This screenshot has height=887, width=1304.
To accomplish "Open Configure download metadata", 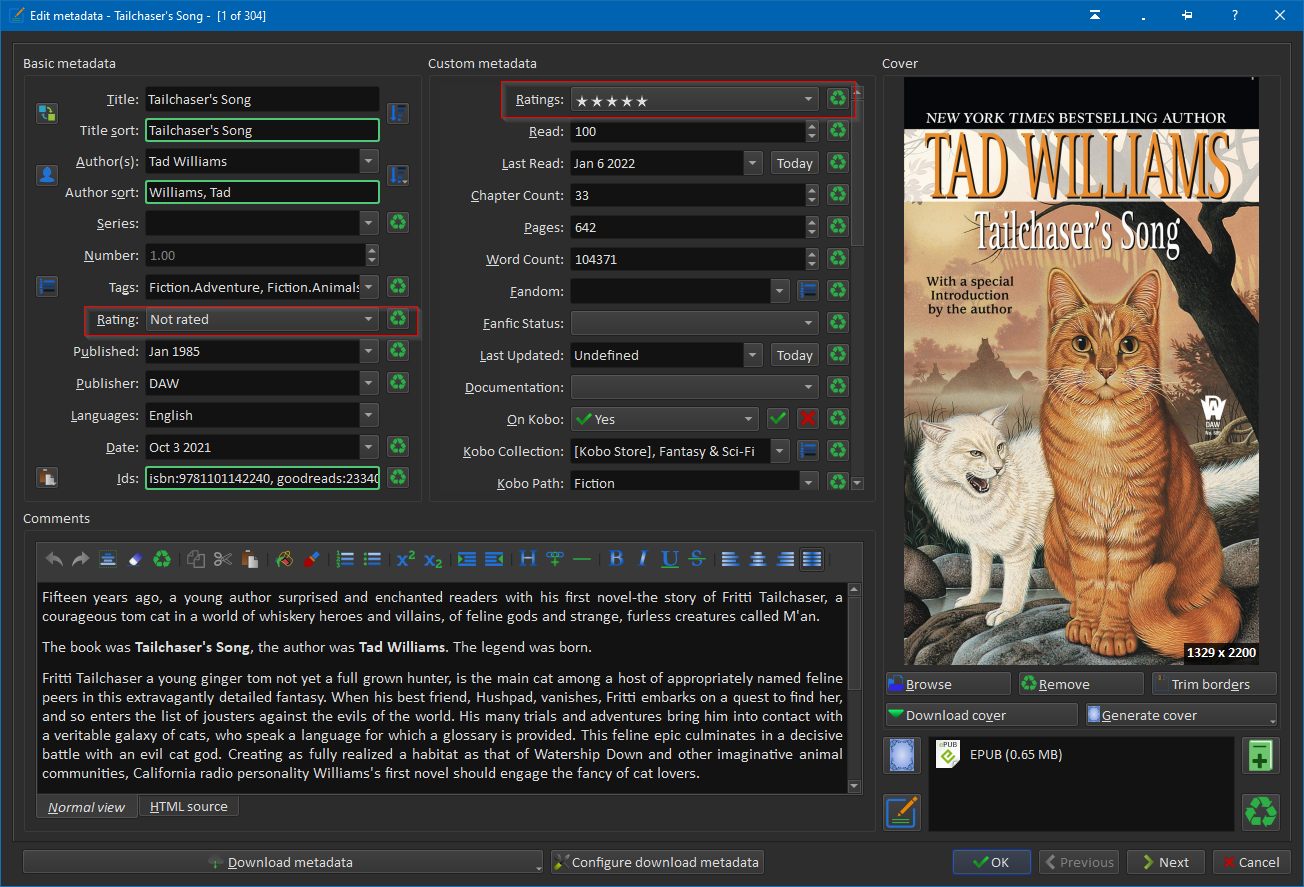I will (657, 862).
